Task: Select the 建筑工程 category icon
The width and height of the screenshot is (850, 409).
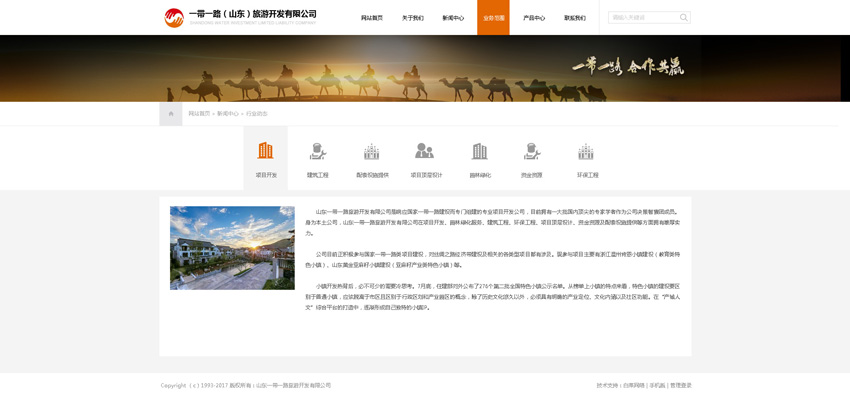Action: pos(318,152)
